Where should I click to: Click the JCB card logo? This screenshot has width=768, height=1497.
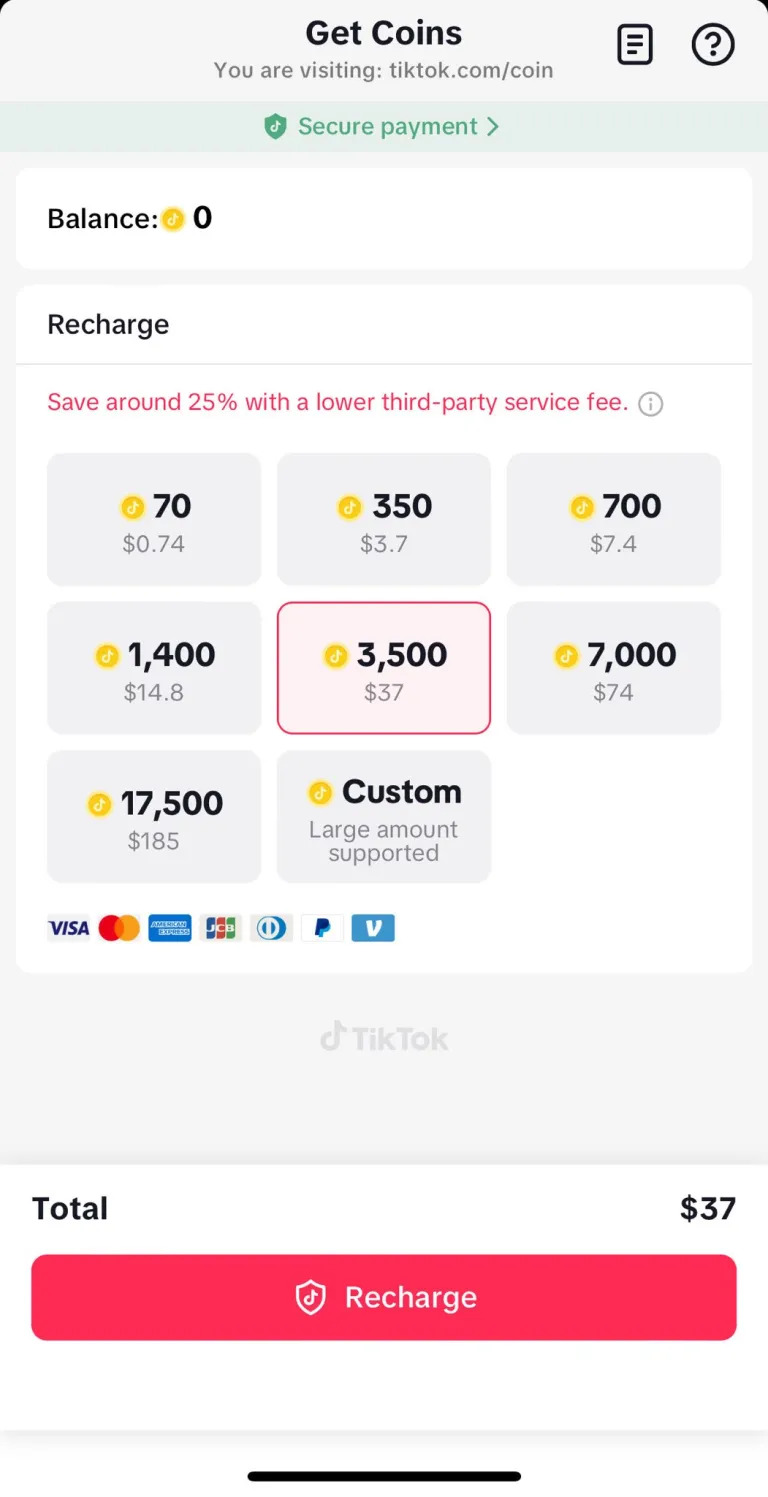pos(221,928)
